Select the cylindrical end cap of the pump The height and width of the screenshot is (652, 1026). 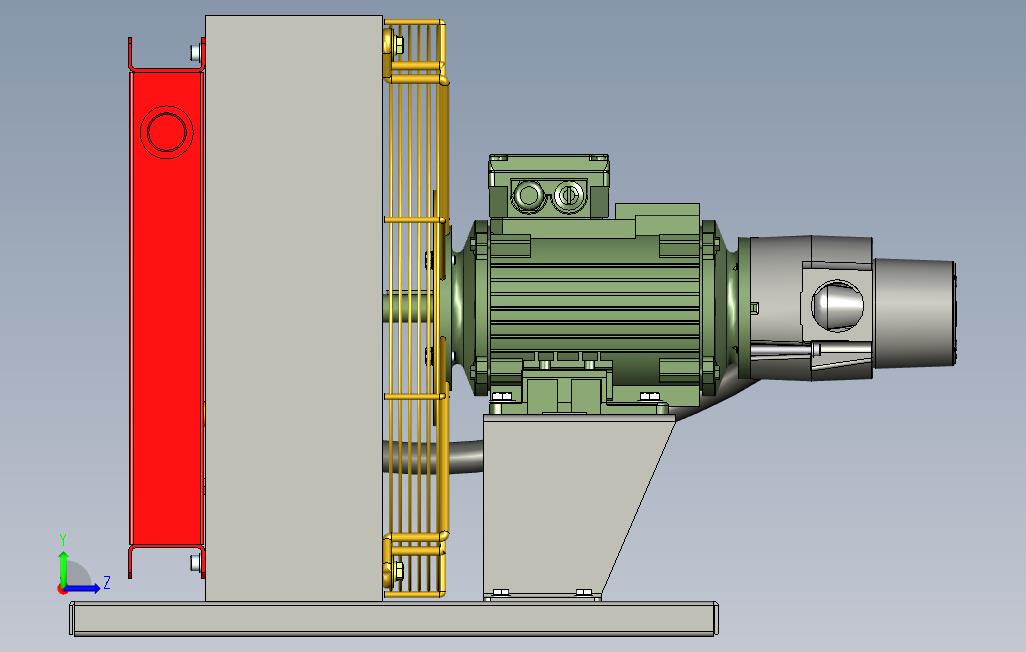(914, 312)
